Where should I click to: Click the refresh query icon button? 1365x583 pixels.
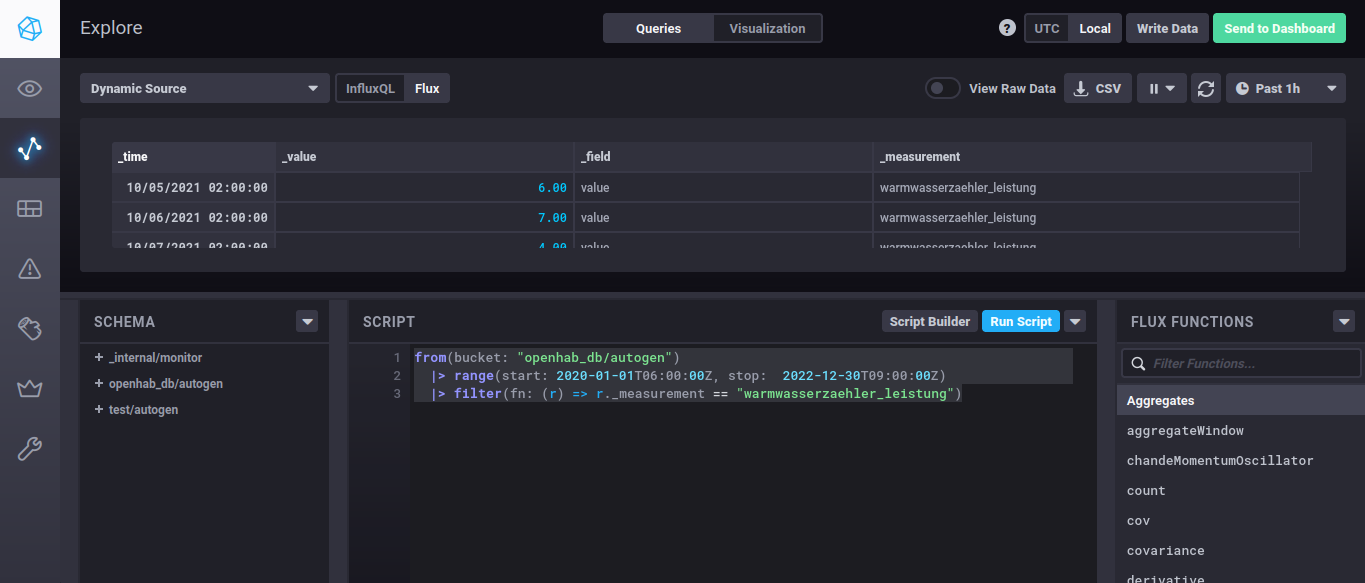click(x=1206, y=89)
